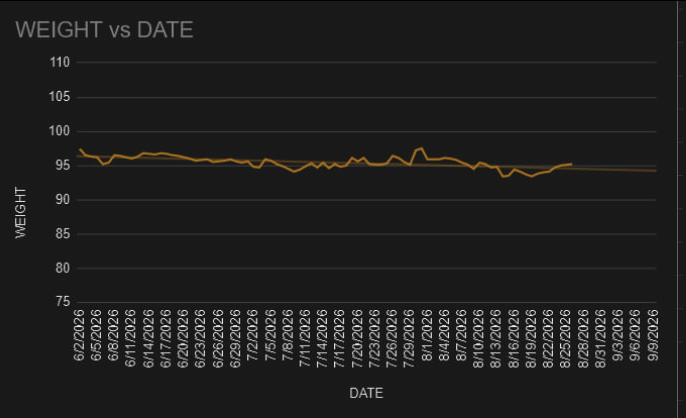This screenshot has width=686, height=418.
Task: Select the 6/17/2026 date label
Action: (x=165, y=338)
